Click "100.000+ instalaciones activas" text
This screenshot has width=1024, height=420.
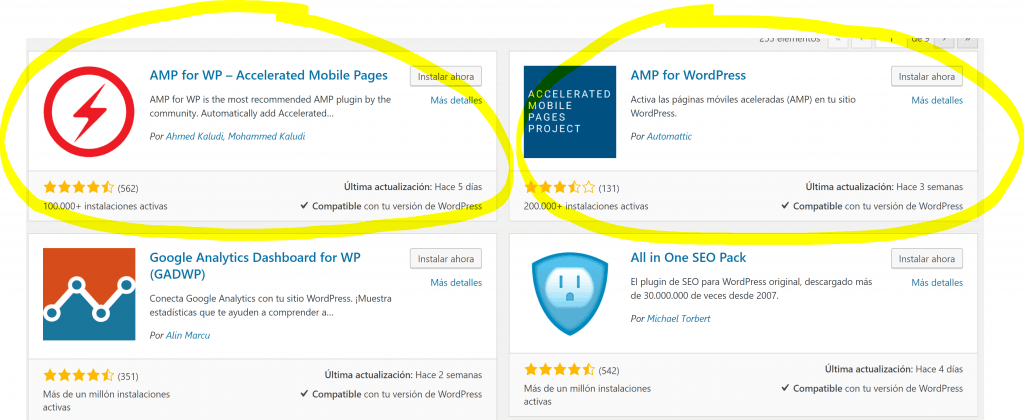click(x=105, y=206)
